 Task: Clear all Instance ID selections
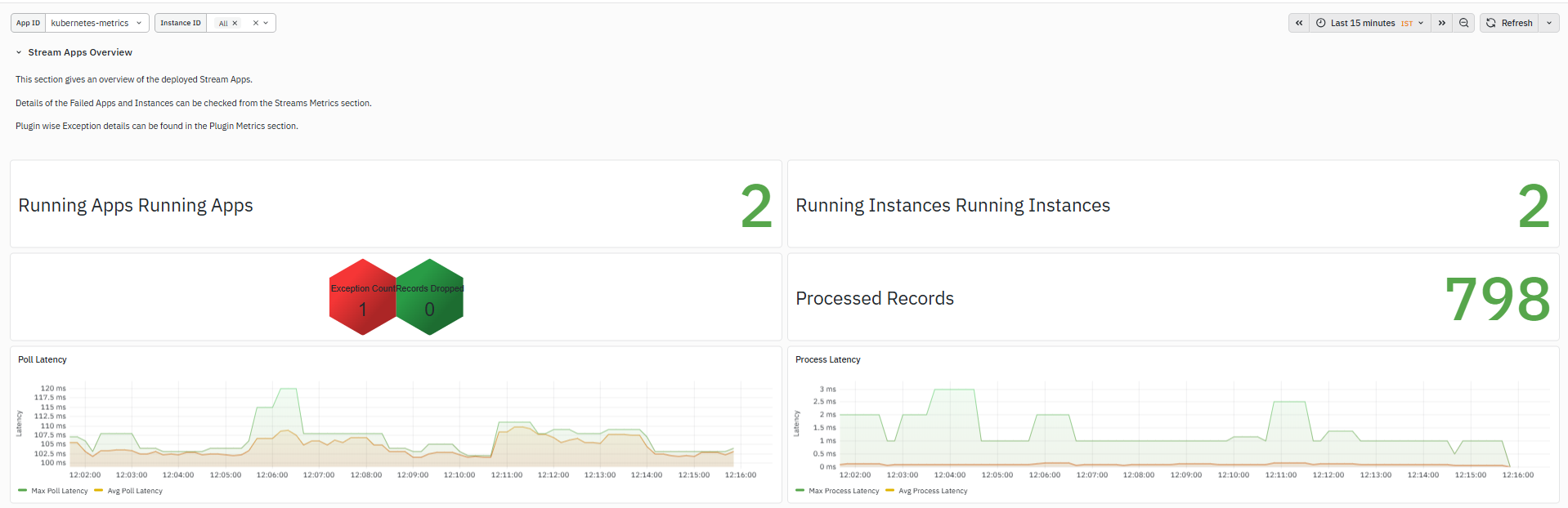point(256,23)
